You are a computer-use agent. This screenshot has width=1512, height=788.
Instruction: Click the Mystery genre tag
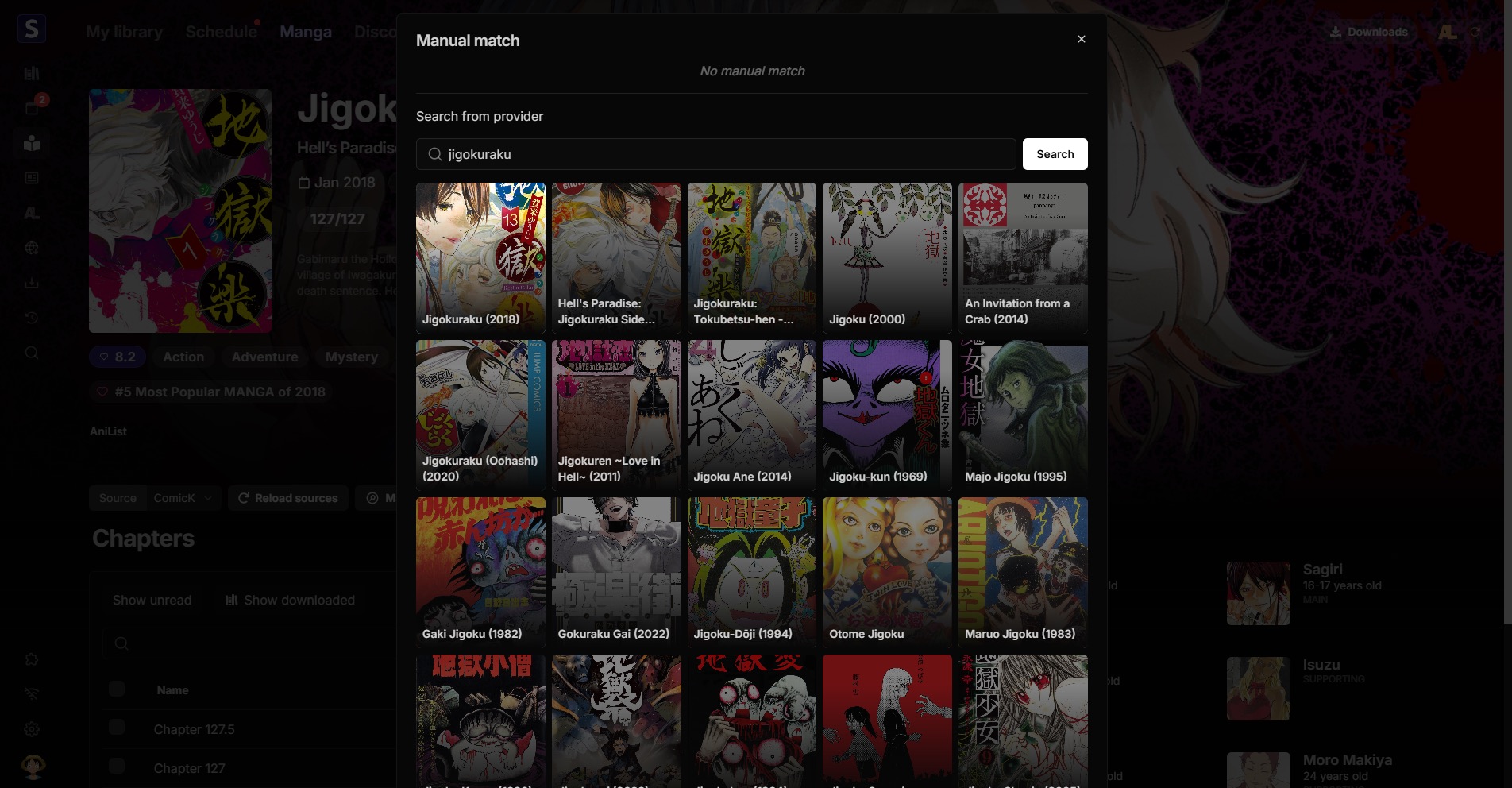(351, 357)
